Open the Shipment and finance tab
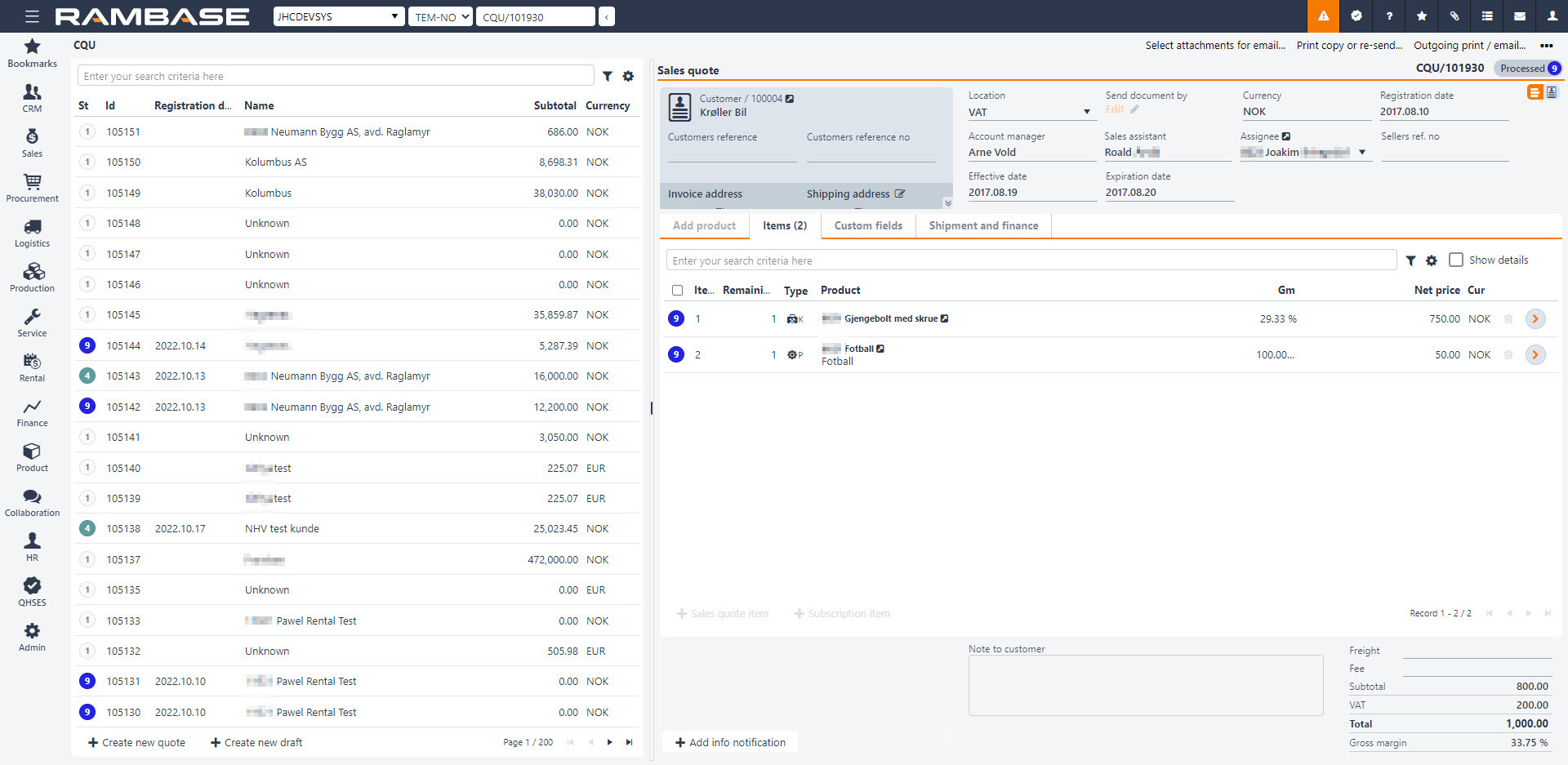Screen dimensions: 1568x765 [x=983, y=225]
